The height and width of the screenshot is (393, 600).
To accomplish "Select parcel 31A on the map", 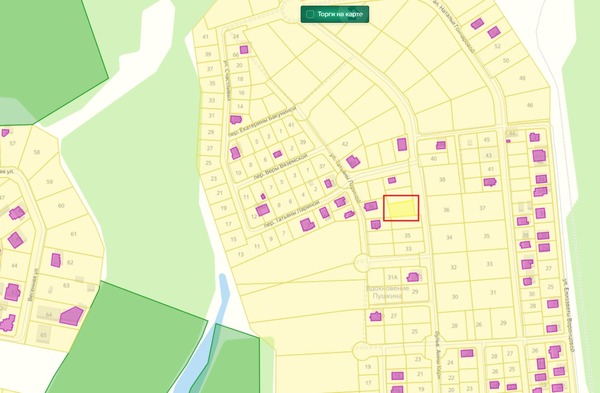I will (393, 277).
